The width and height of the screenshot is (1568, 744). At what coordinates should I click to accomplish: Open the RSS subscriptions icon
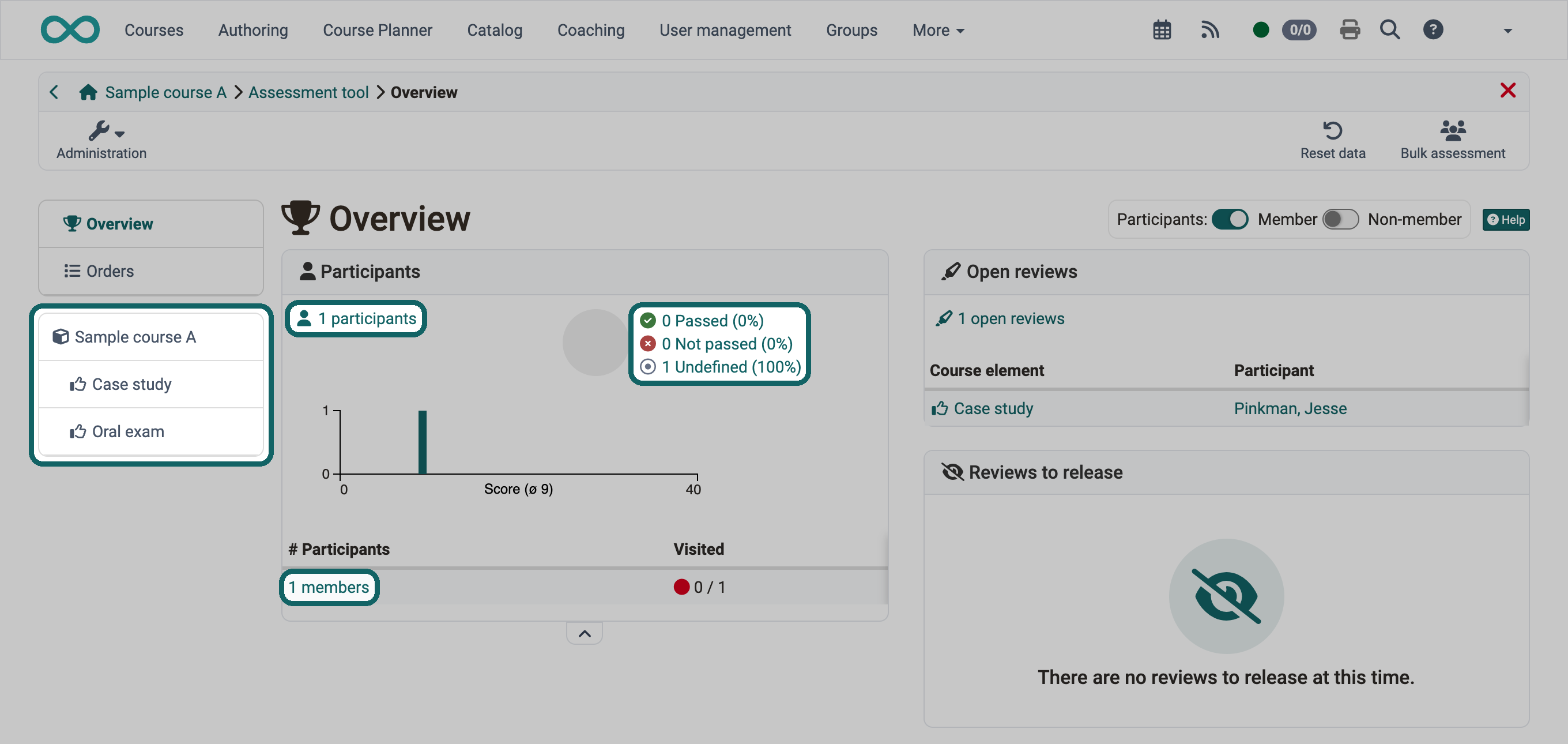tap(1209, 30)
